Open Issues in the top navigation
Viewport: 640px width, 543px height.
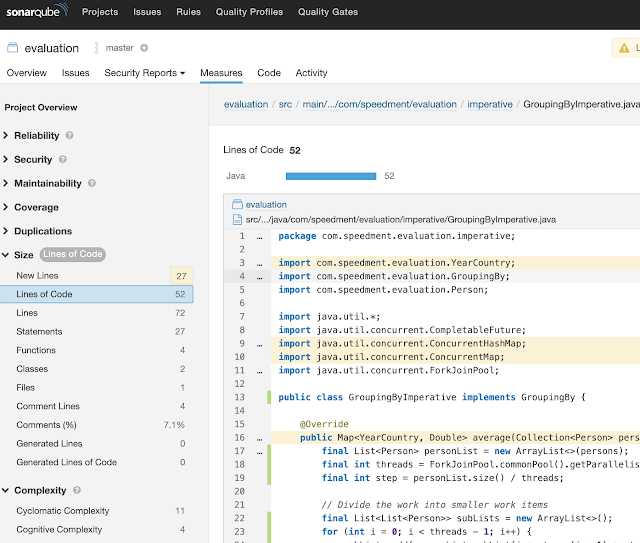pos(147,12)
